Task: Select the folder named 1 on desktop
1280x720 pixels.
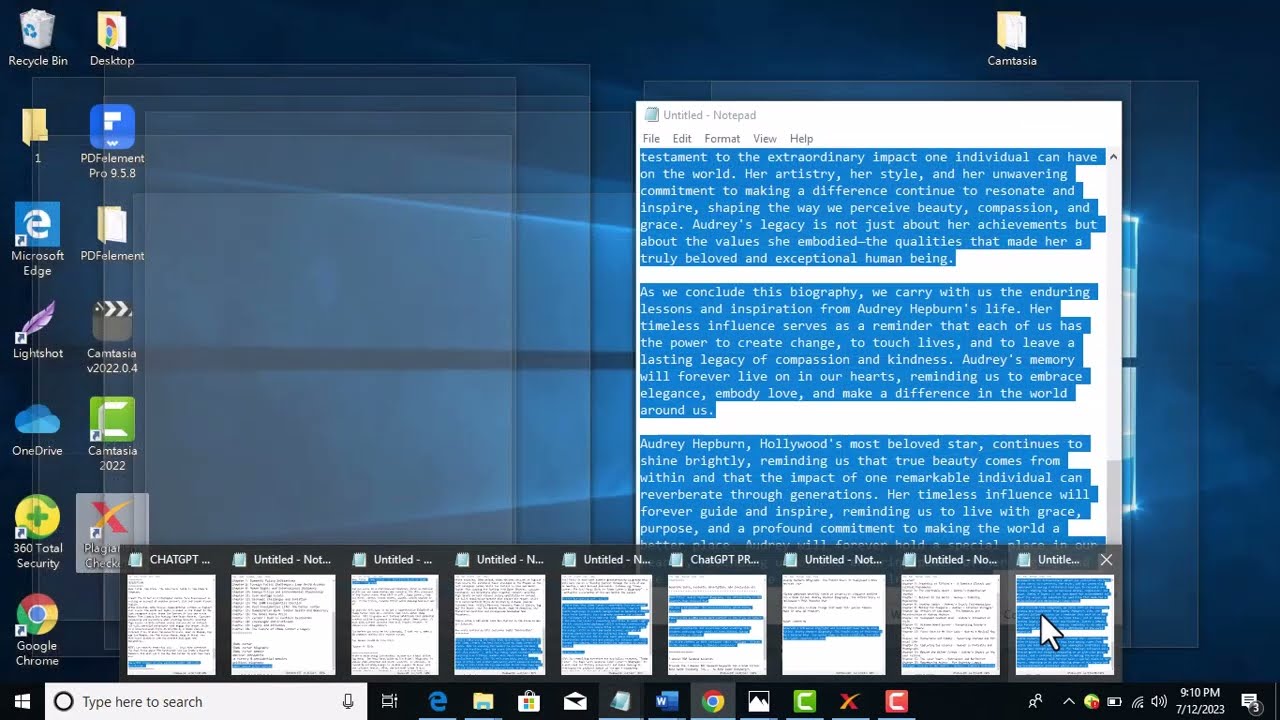Action: tap(37, 135)
